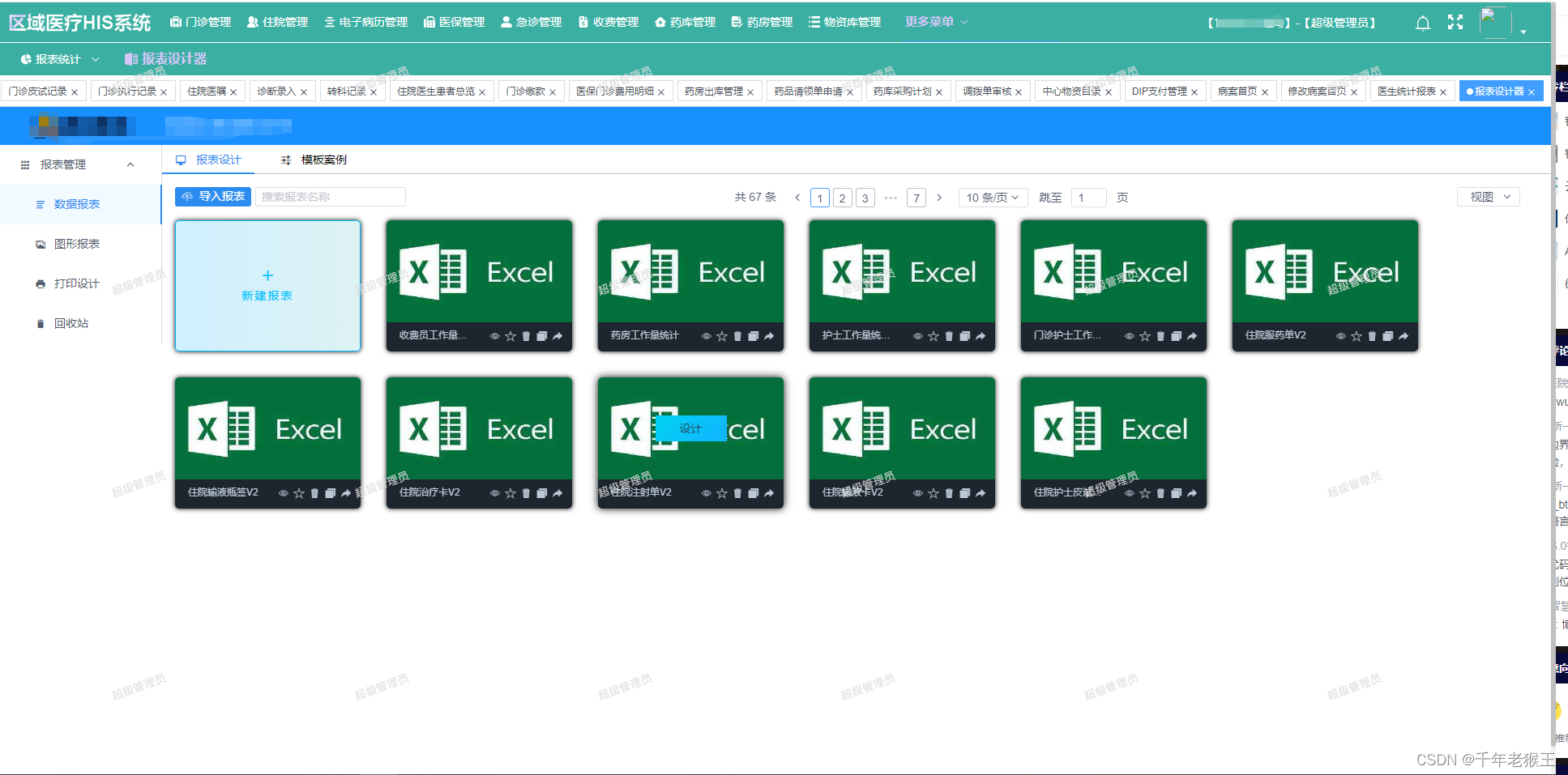
Task: Favorite the 收费员工作量 report with star
Action: (511, 336)
